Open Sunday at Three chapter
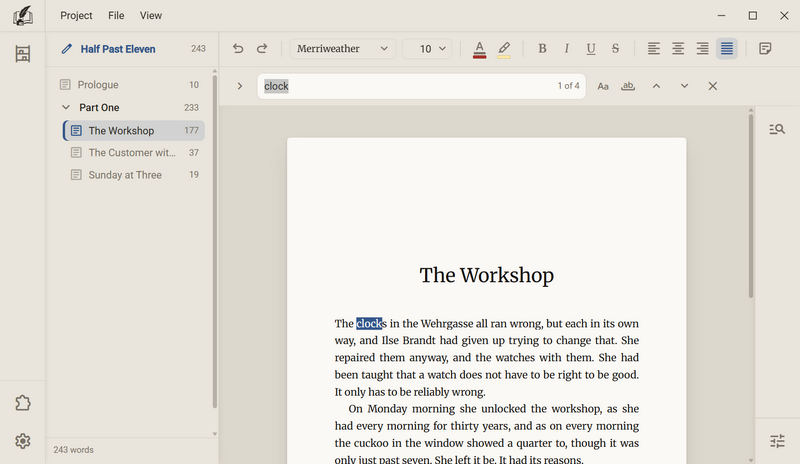Viewport: 800px width, 464px height. (134, 175)
